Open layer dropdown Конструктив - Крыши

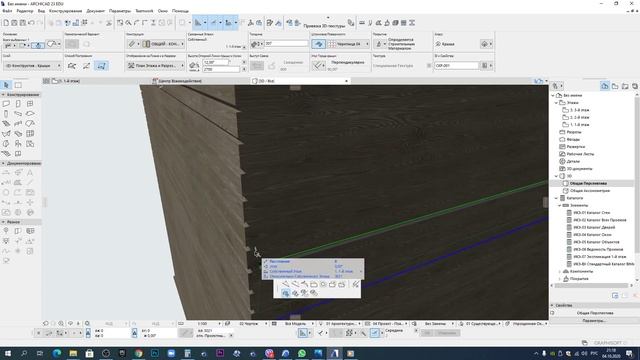coord(33,65)
